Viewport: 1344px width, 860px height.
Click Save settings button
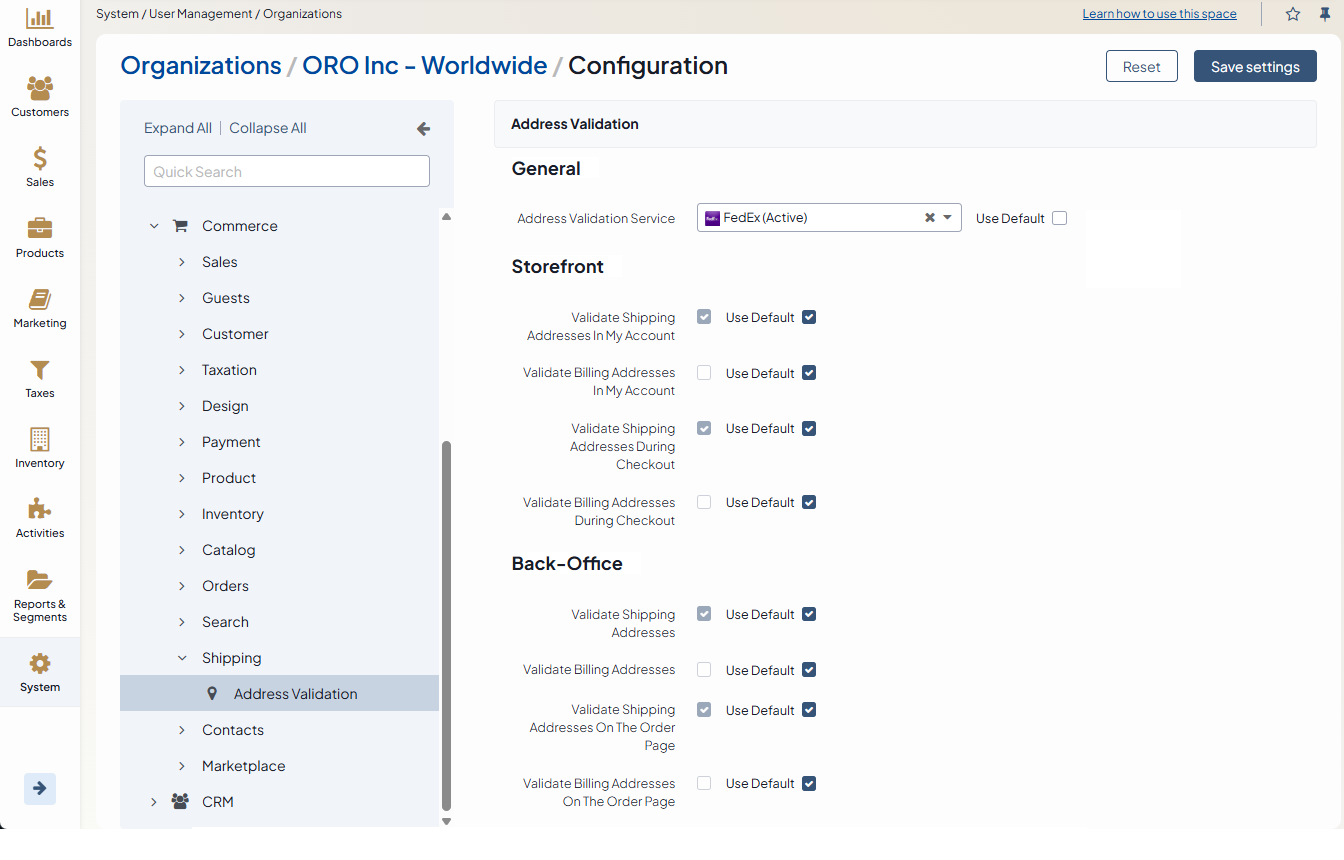click(1255, 67)
